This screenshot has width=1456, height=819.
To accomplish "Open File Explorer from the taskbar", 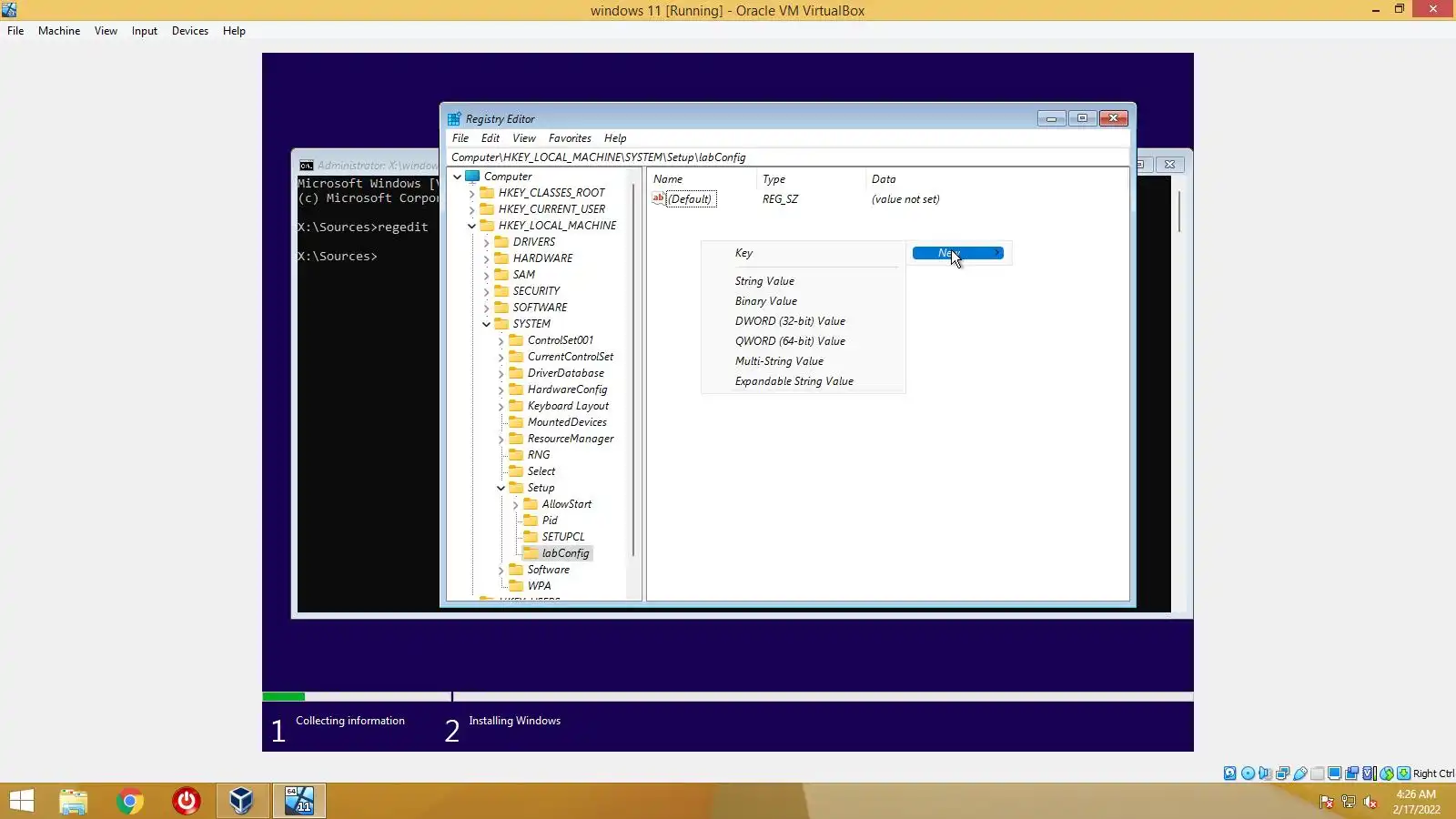I will click(x=74, y=801).
